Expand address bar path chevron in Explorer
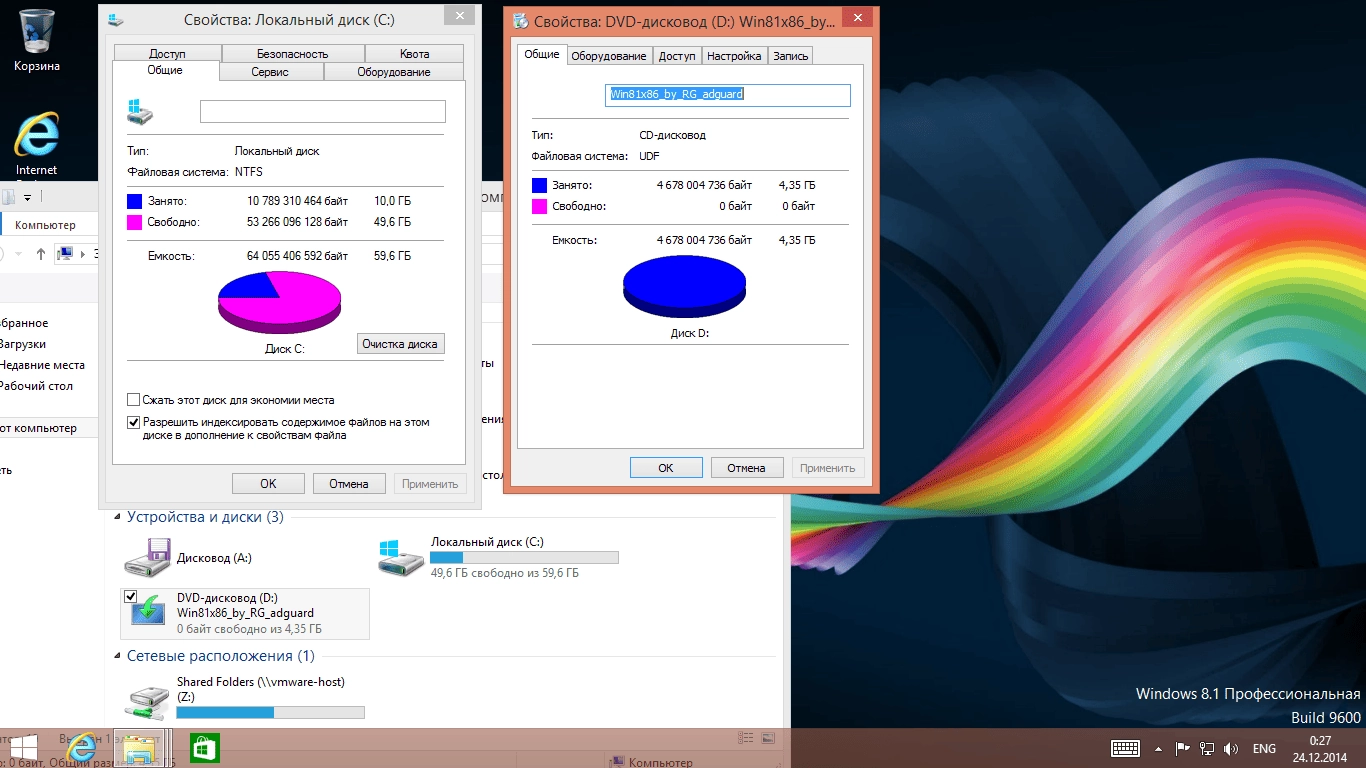Screen dimensions: 1366x768 [83, 254]
